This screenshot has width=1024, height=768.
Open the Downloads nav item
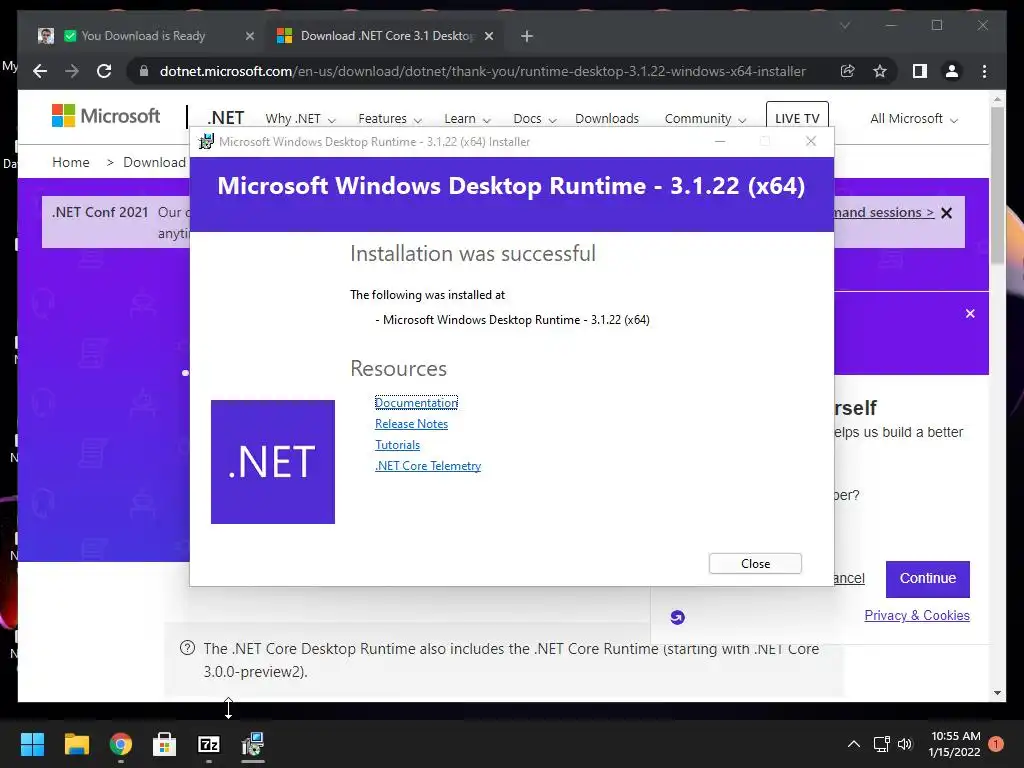(607, 119)
